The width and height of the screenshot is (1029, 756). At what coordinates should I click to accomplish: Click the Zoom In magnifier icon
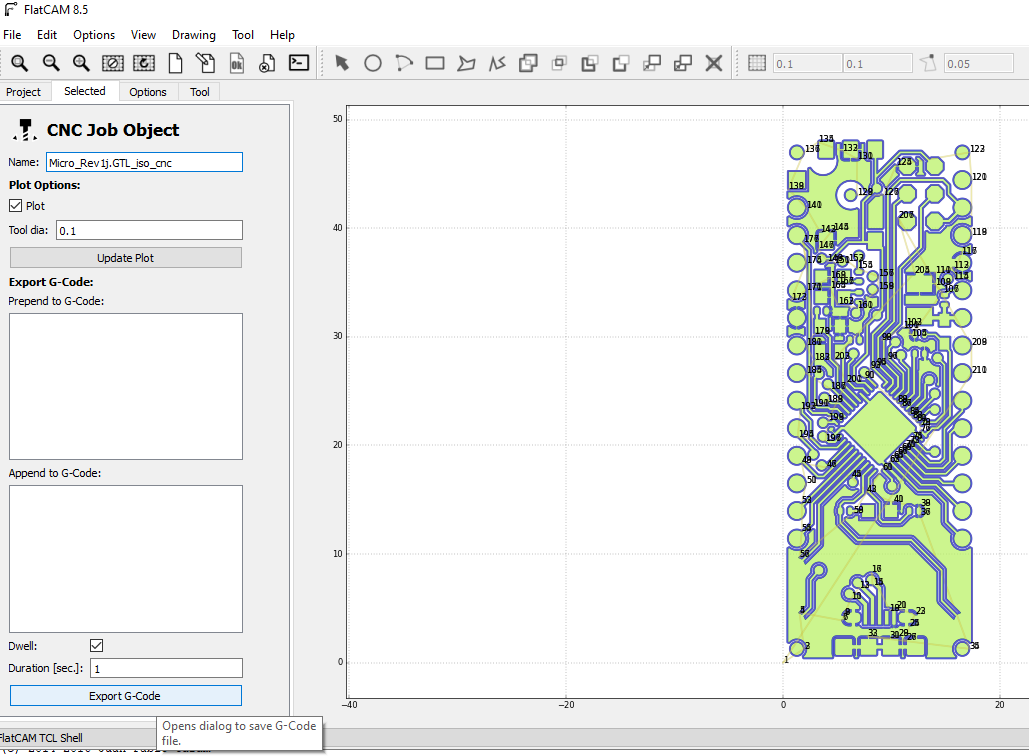point(81,63)
